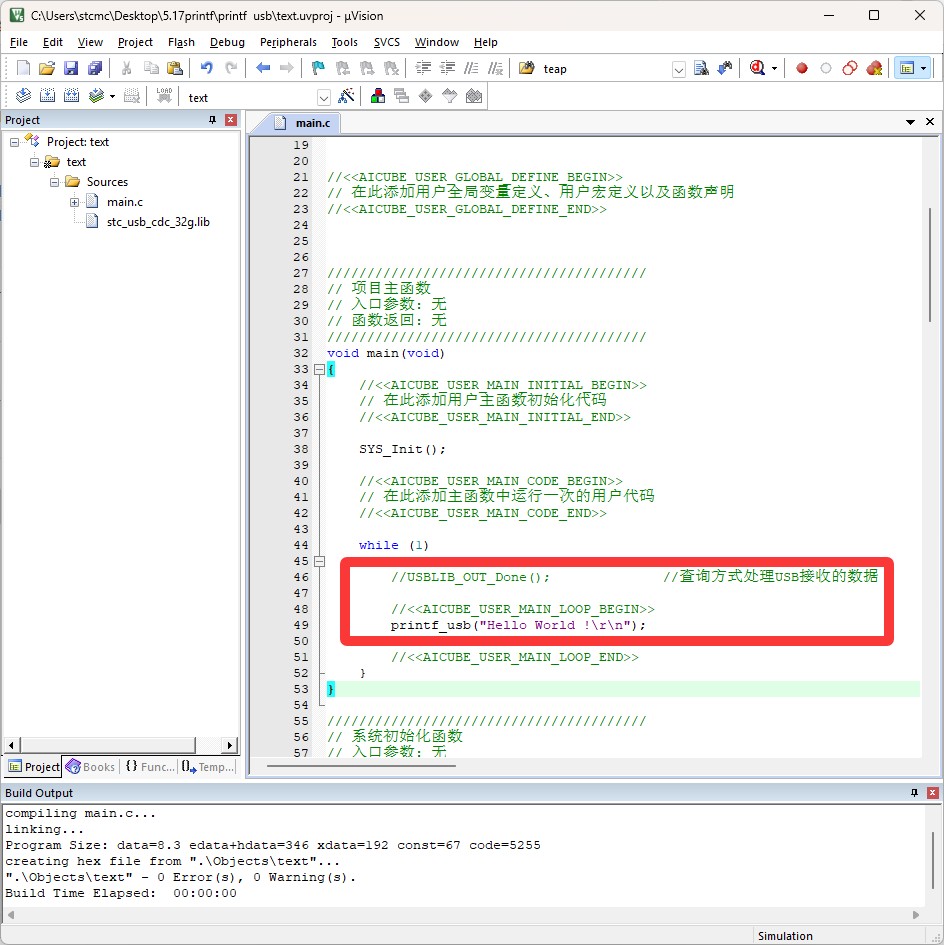This screenshot has width=944, height=945.
Task: Pin the Build Output panel pushpin
Action: (x=914, y=793)
